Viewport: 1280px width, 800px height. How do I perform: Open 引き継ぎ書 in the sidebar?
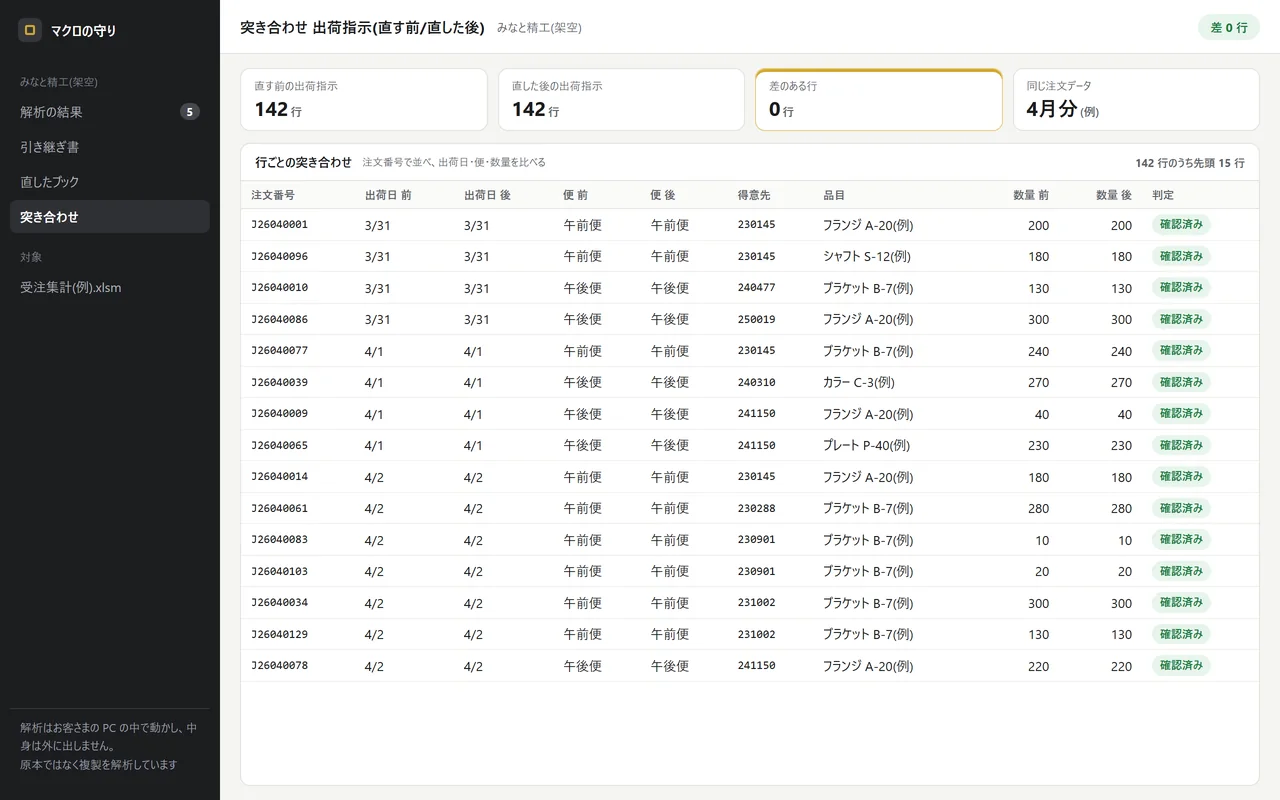click(x=110, y=147)
